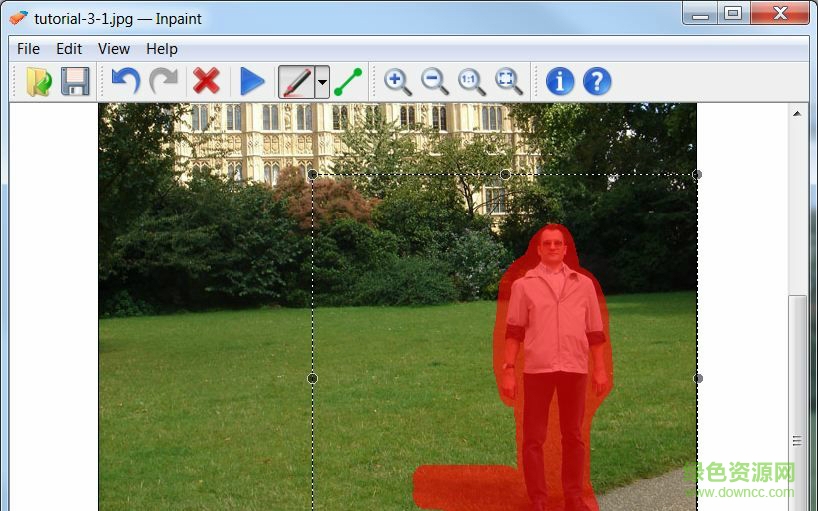
Task: Redo the action with the gray arrow
Action: click(164, 81)
